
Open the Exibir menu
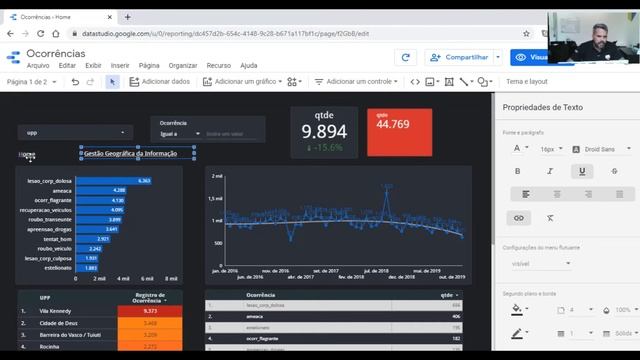[93, 65]
